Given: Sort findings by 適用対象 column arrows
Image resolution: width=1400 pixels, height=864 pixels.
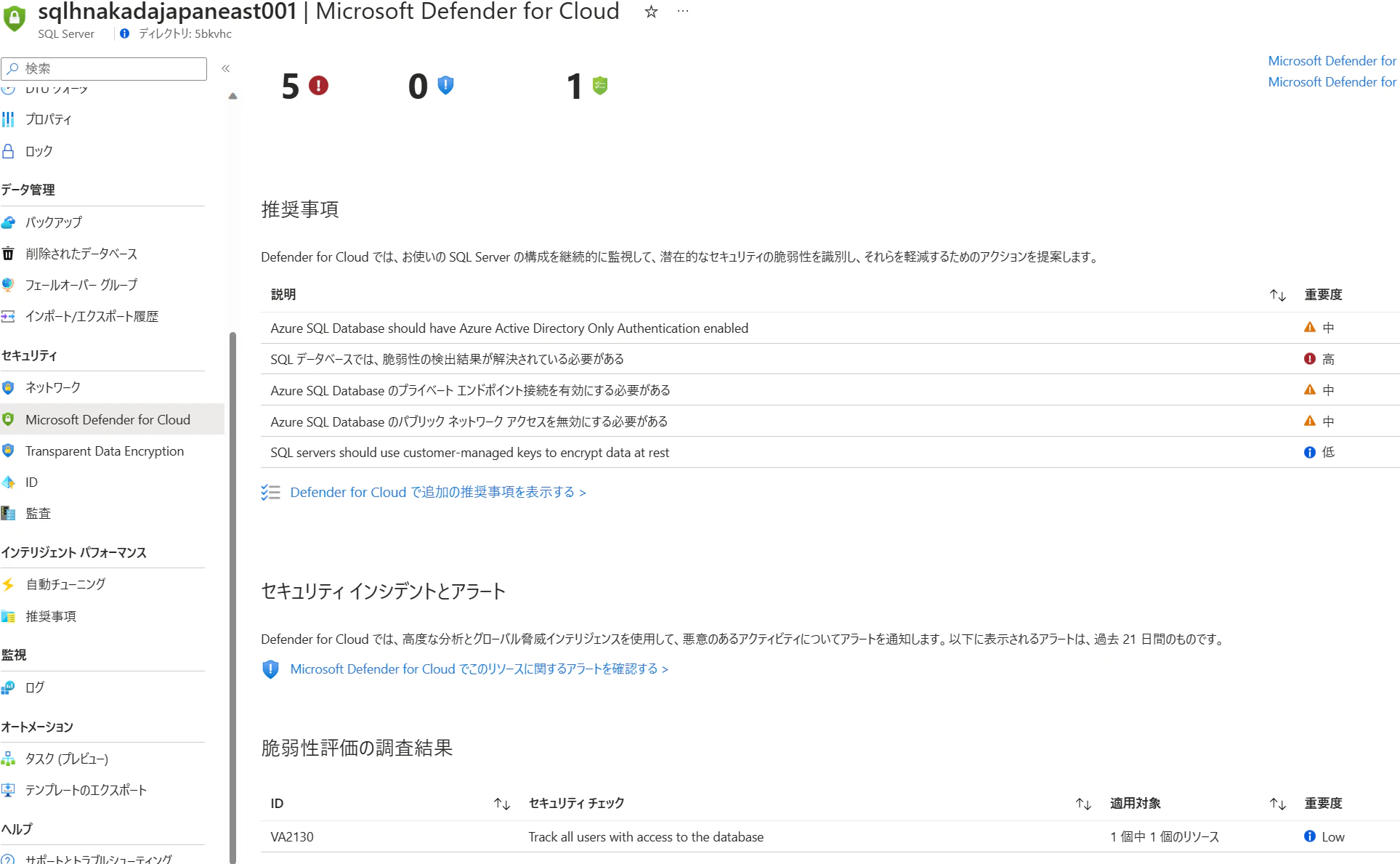Looking at the screenshot, I should click(1278, 803).
